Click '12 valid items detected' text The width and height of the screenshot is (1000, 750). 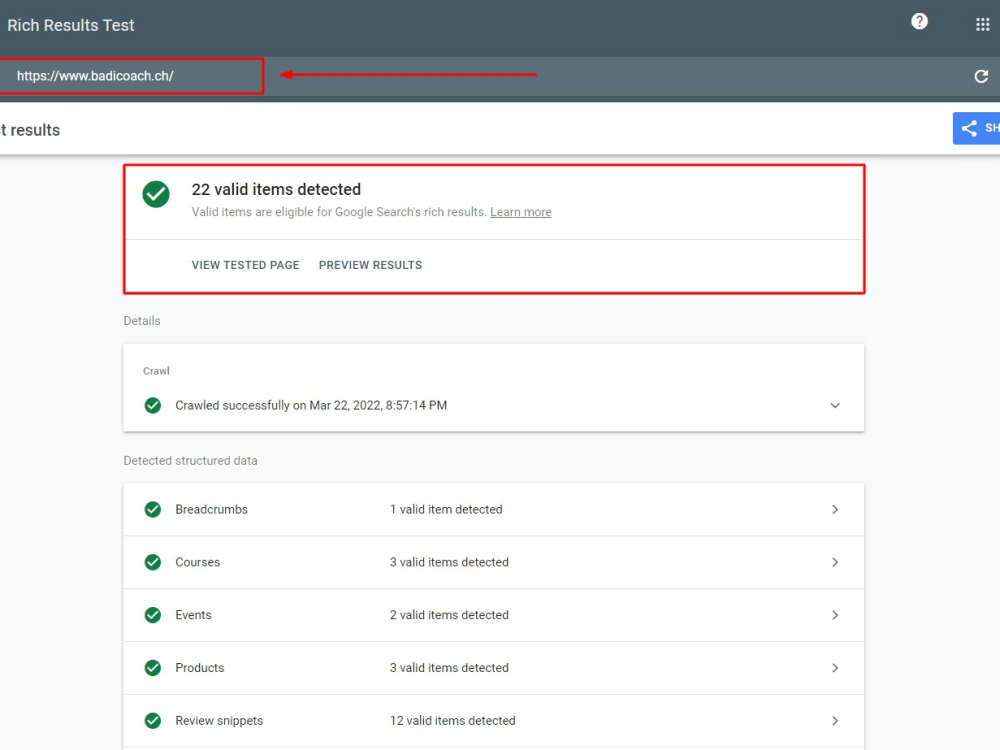(452, 721)
